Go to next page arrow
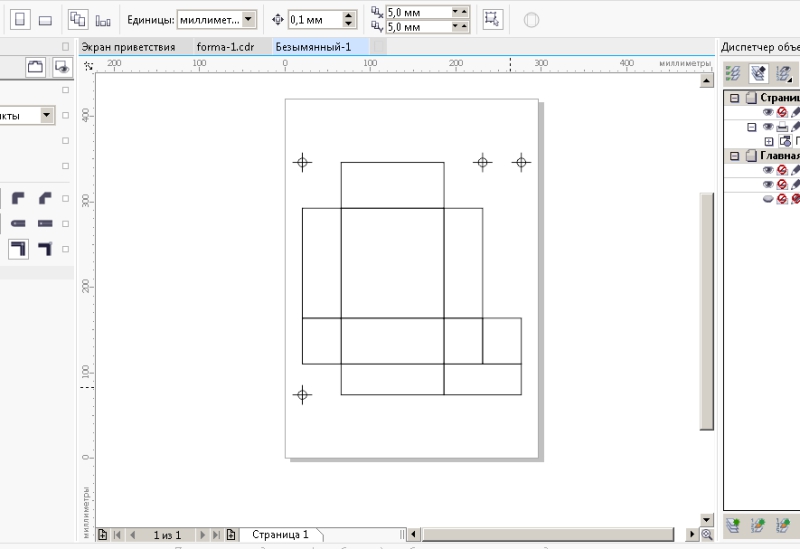The height and width of the screenshot is (549, 800). pyautogui.click(x=202, y=534)
